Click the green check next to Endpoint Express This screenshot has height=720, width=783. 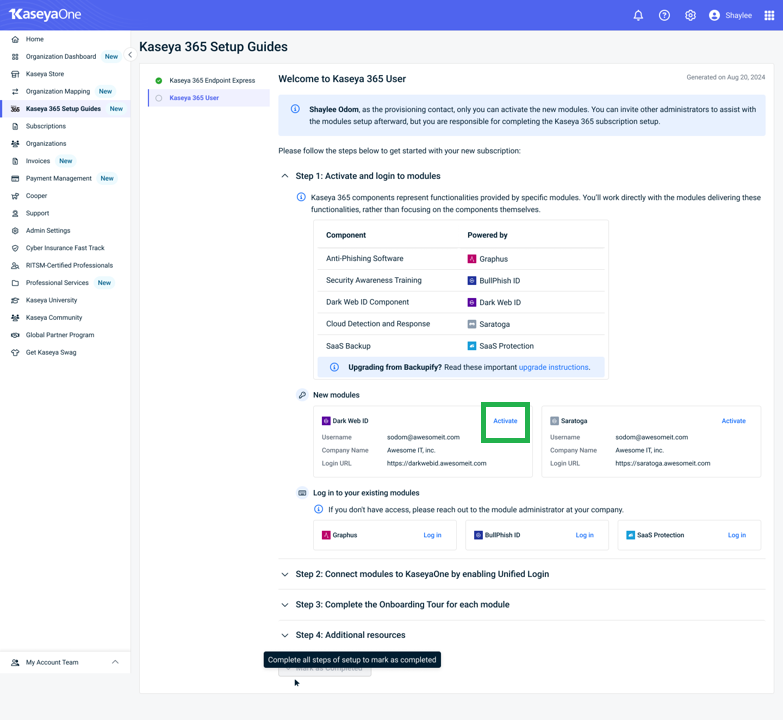pyautogui.click(x=159, y=80)
